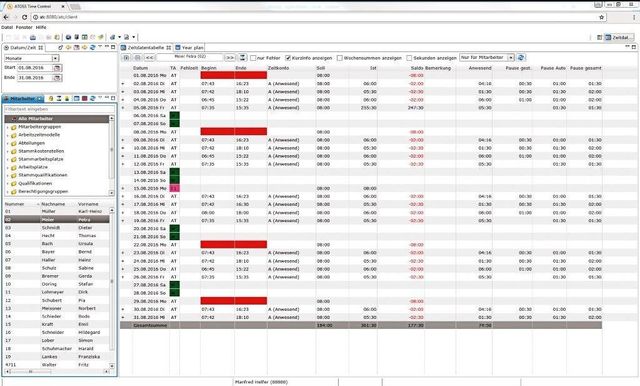This screenshot has width=640, height=386.
Task: Select employee Lankes Franziska row
Action: point(57,357)
